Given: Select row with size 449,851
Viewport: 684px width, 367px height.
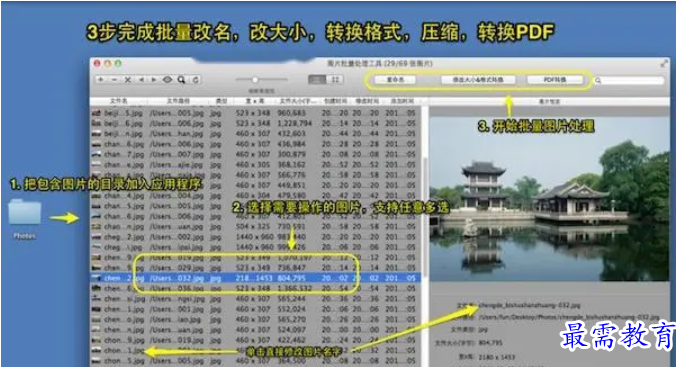Looking at the screenshot, I should (255, 185).
